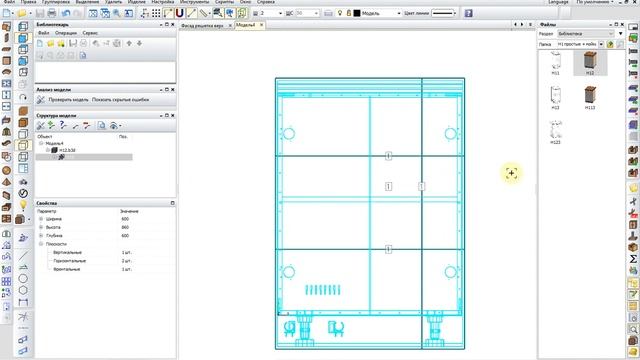Click Проверить модель button

(68, 100)
